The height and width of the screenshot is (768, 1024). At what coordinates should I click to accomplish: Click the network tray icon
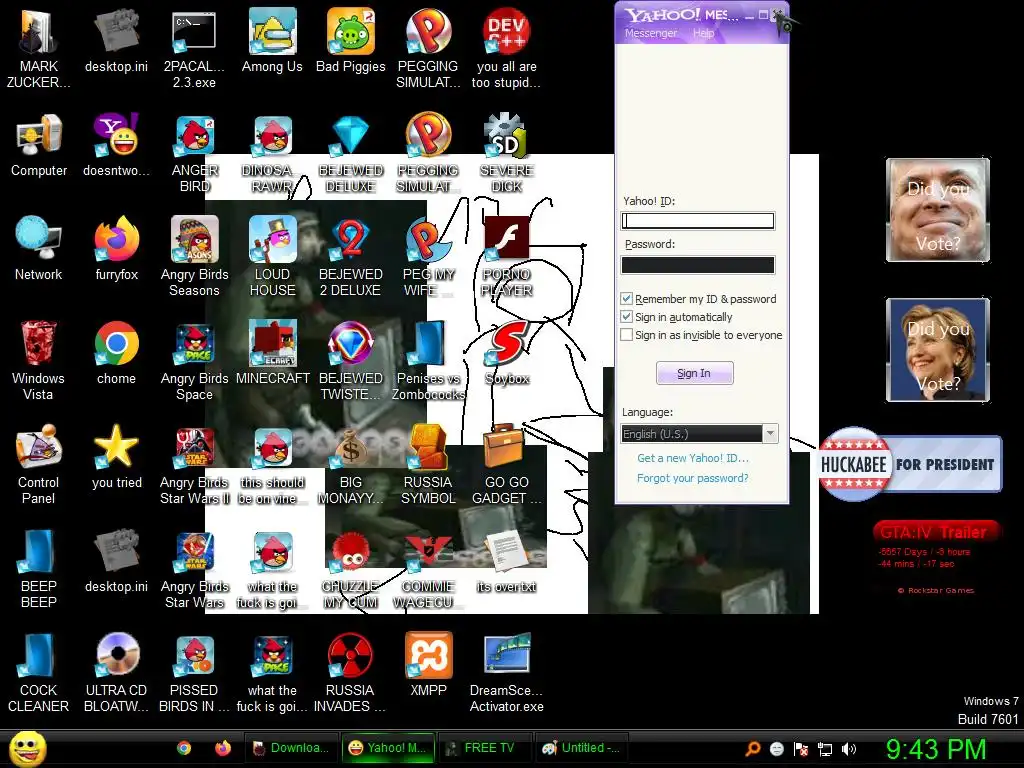(x=825, y=749)
